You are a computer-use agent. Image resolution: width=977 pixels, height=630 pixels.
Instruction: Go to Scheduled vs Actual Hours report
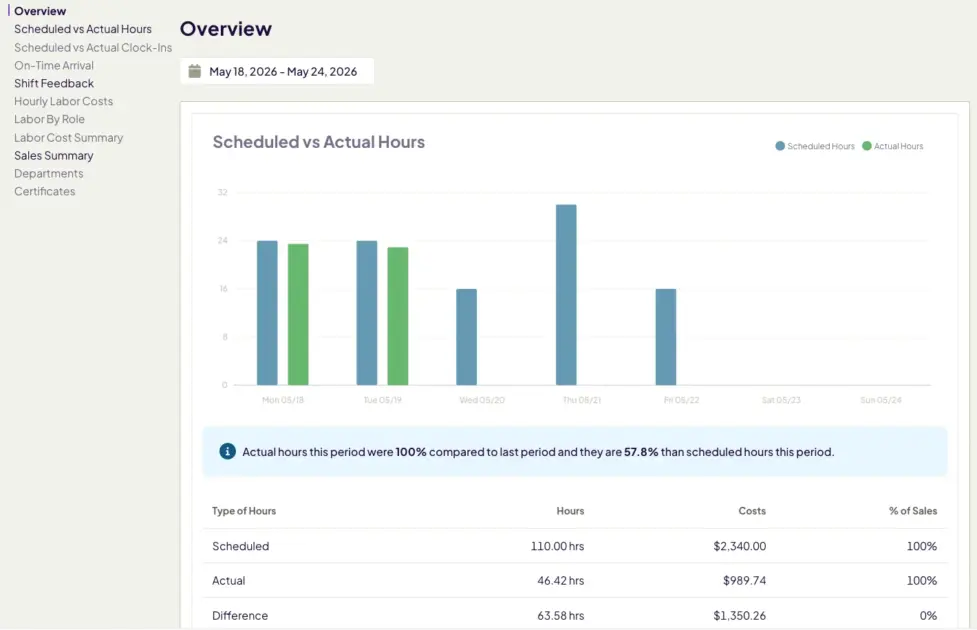pos(83,29)
